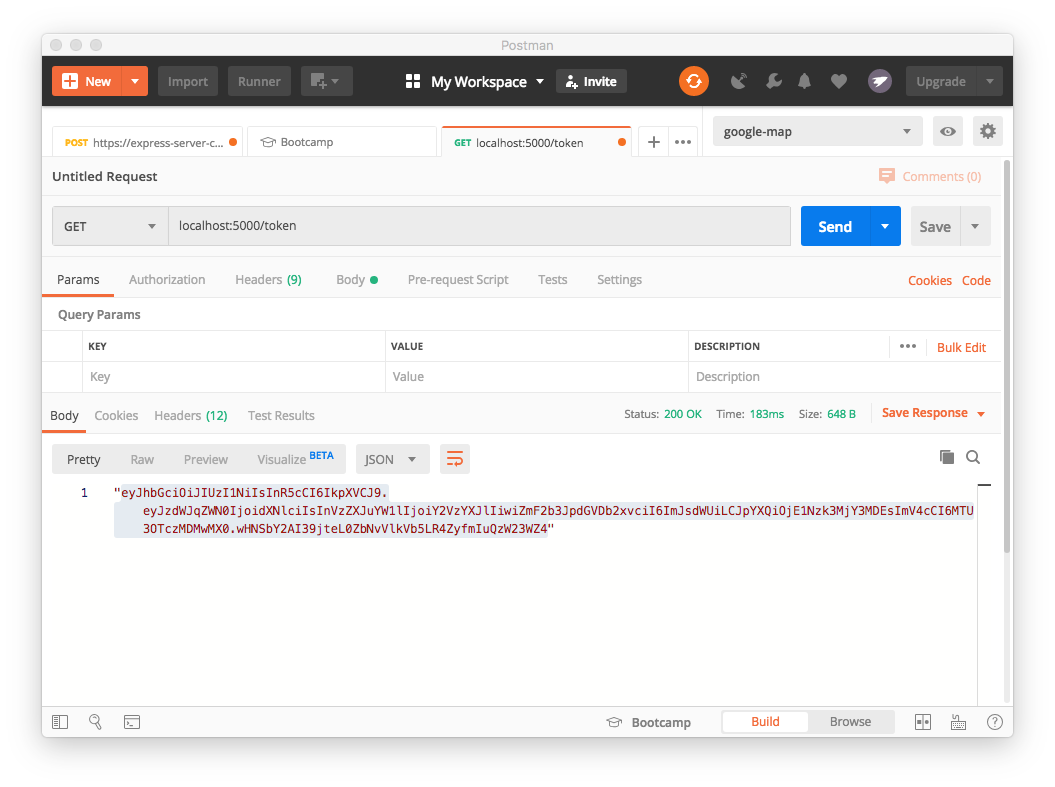Open Settings via the wrench icon

coord(774,81)
